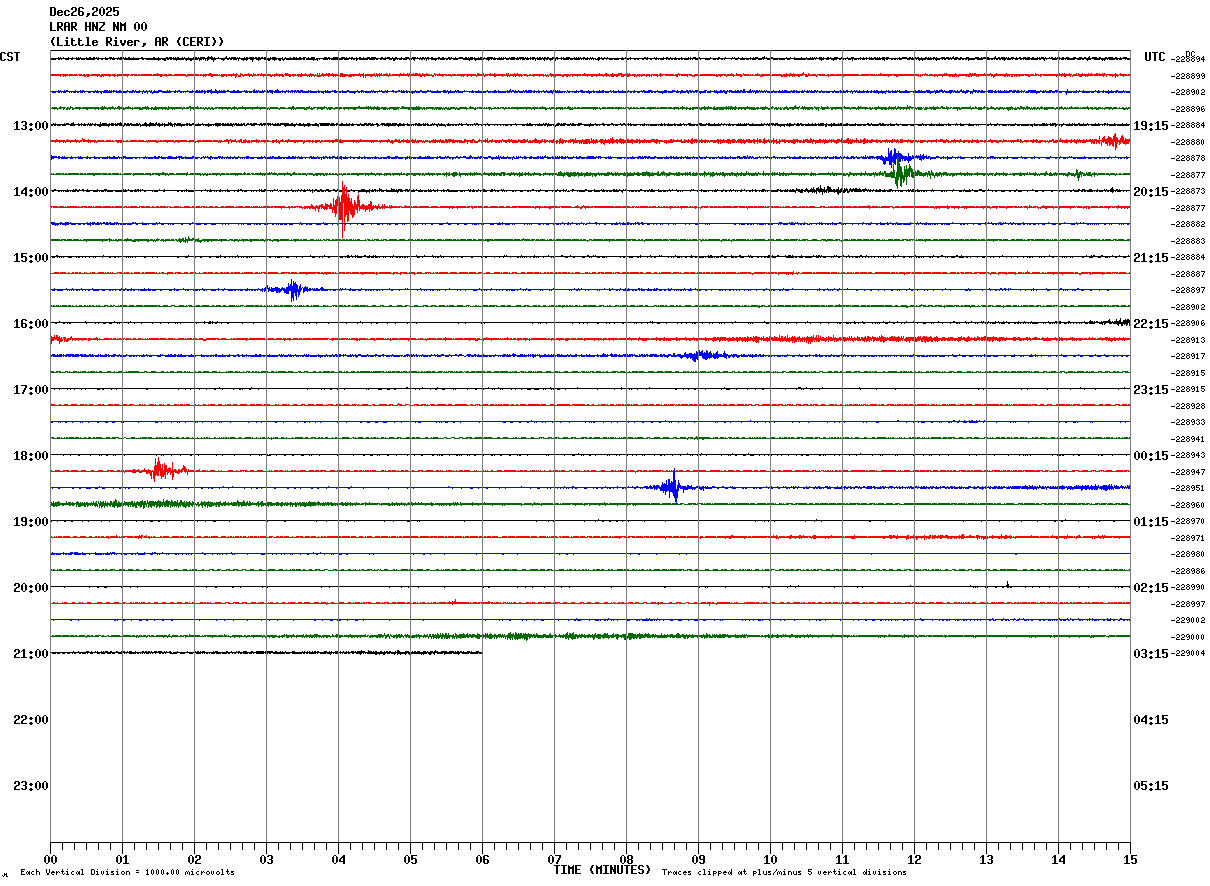Select the 19:00 CST time label

(30, 521)
